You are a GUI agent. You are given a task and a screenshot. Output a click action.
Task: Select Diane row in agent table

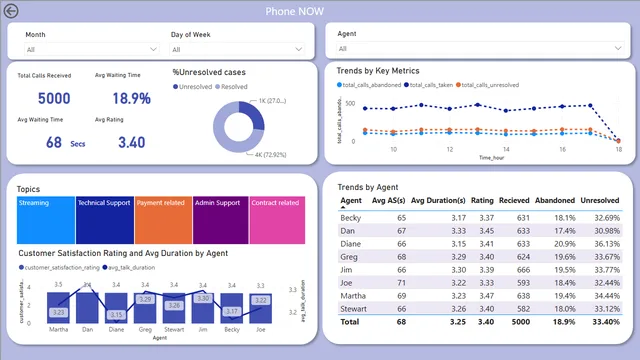click(480, 244)
